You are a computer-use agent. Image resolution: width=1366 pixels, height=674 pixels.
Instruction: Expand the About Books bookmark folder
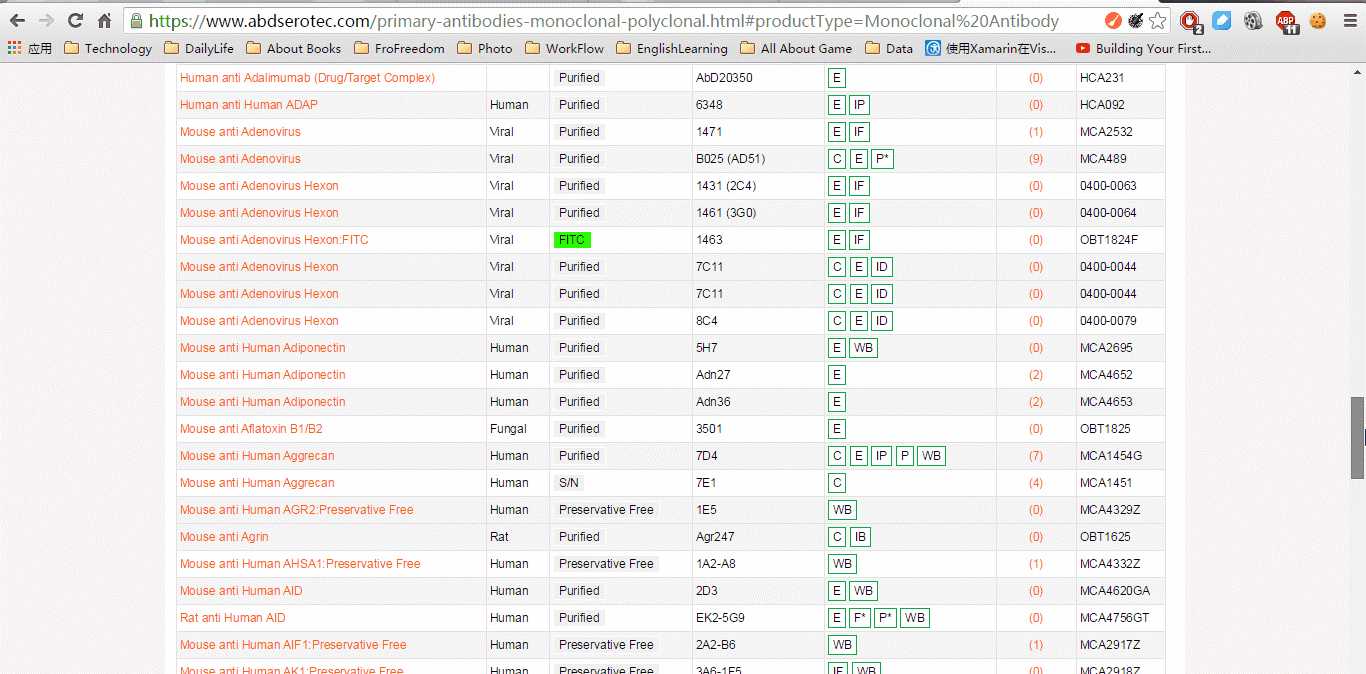click(293, 48)
